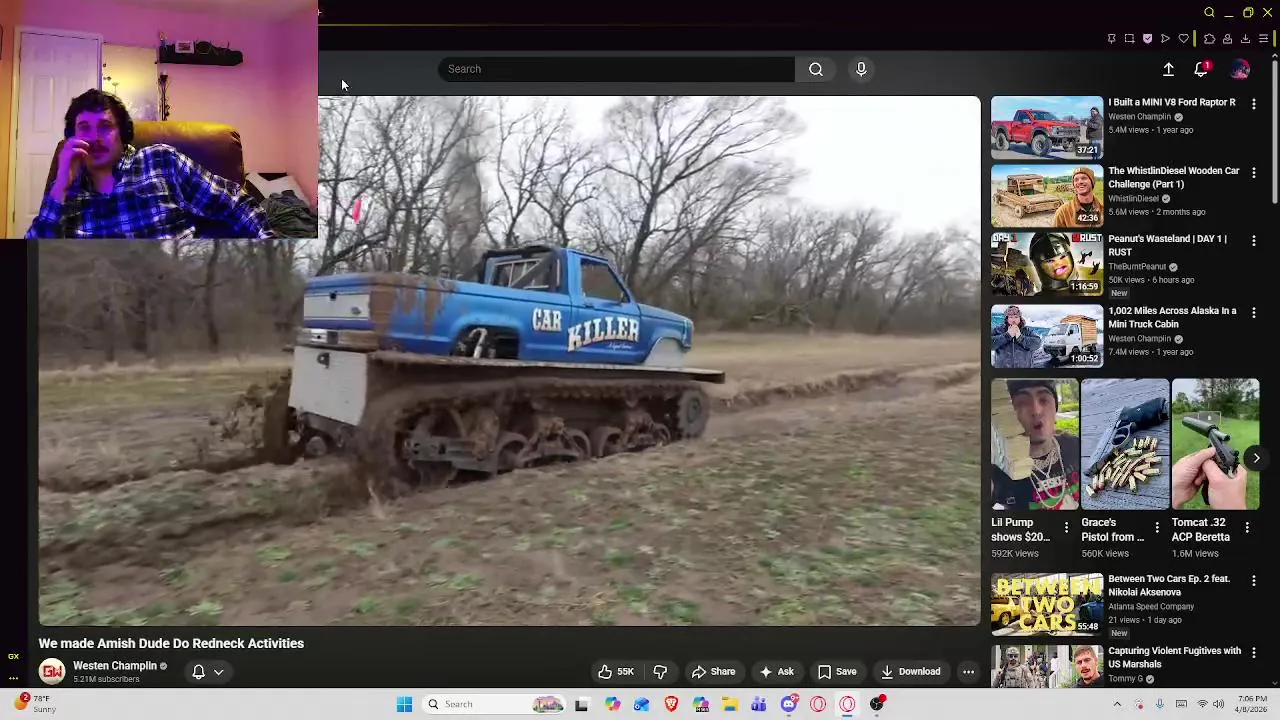
Task: Click the browser pin icon
Action: click(x=1111, y=39)
